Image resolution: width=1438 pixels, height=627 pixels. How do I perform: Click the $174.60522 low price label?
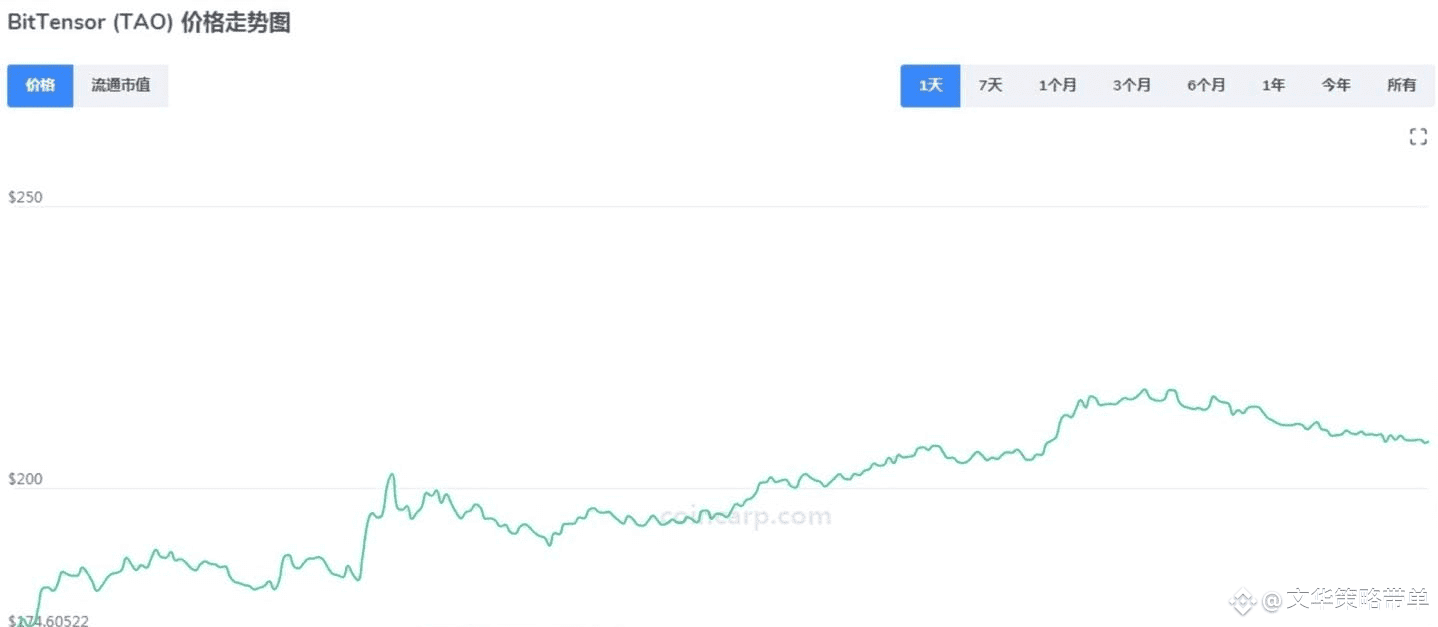point(48,621)
